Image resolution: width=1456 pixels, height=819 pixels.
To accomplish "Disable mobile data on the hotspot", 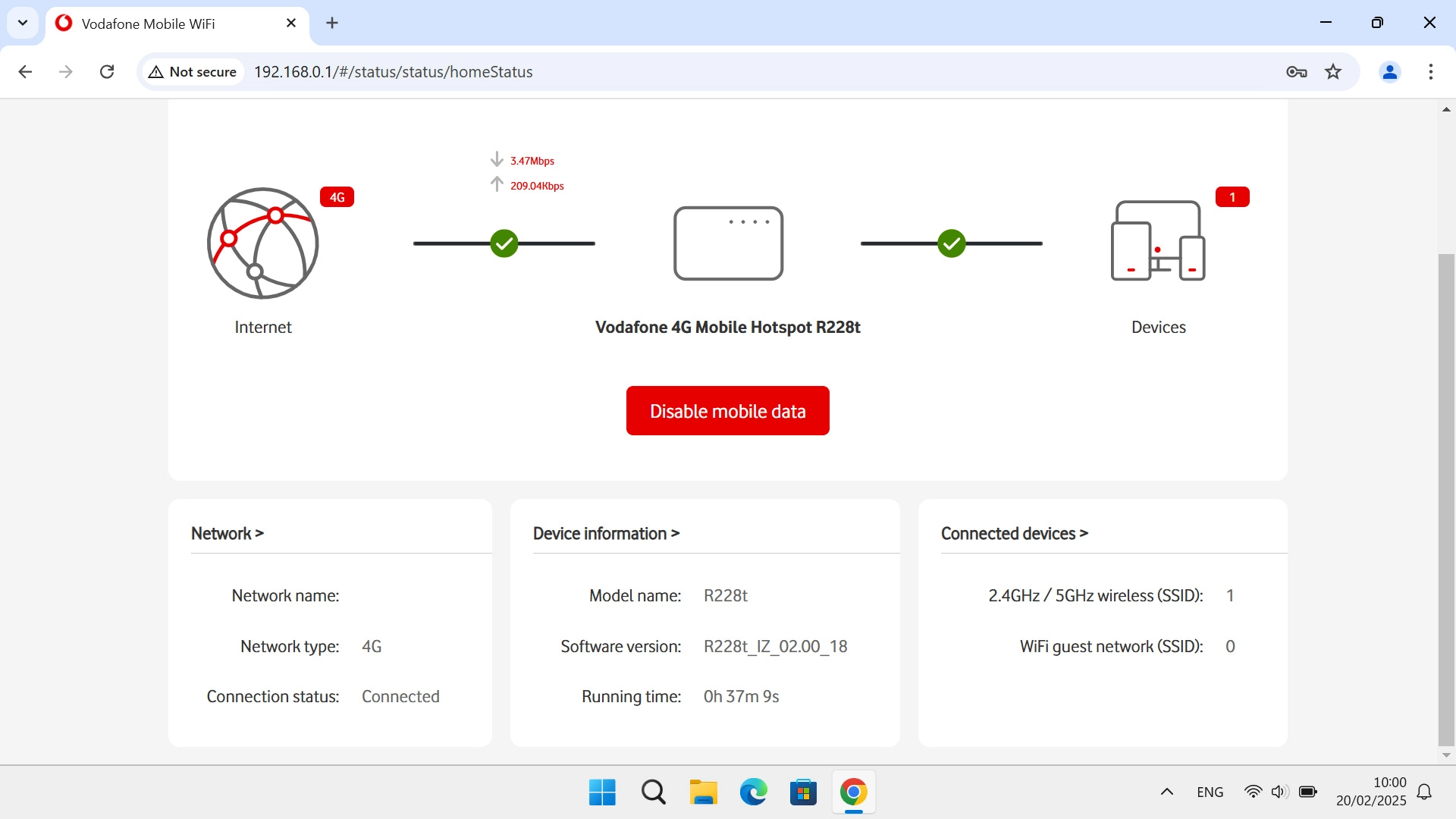I will pyautogui.click(x=727, y=410).
